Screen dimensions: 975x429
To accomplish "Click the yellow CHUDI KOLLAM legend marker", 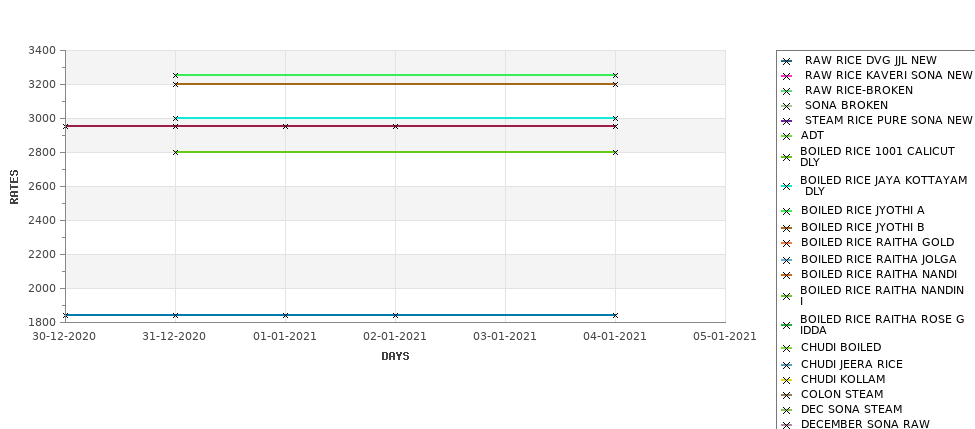I will [786, 380].
